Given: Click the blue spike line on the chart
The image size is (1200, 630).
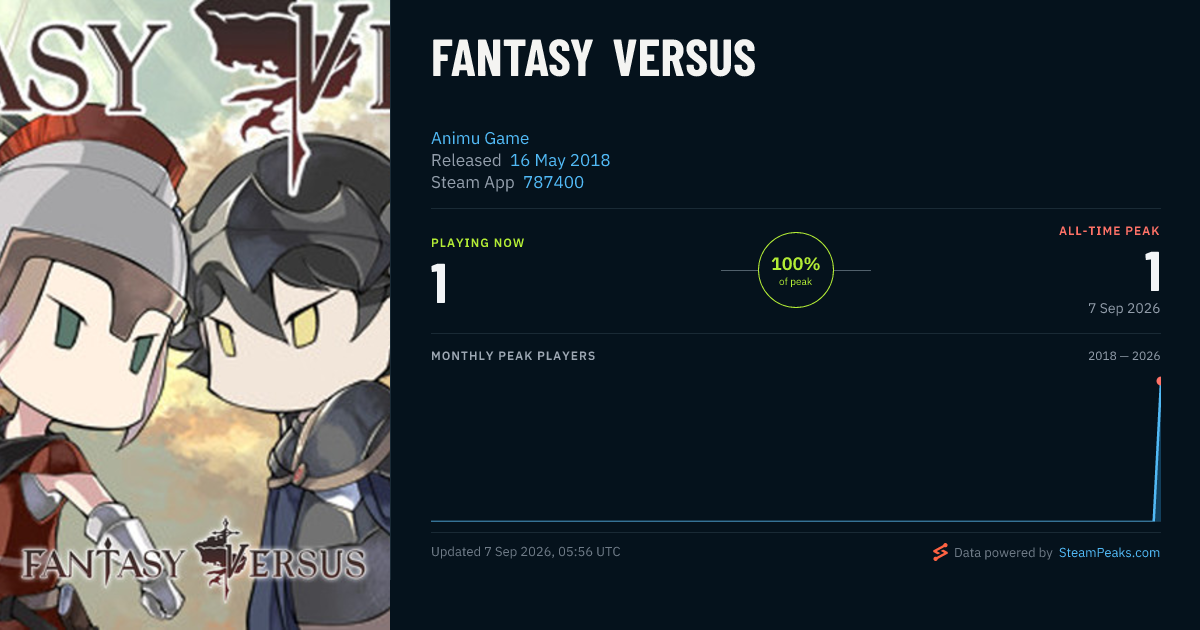Looking at the screenshot, I should (x=1157, y=450).
